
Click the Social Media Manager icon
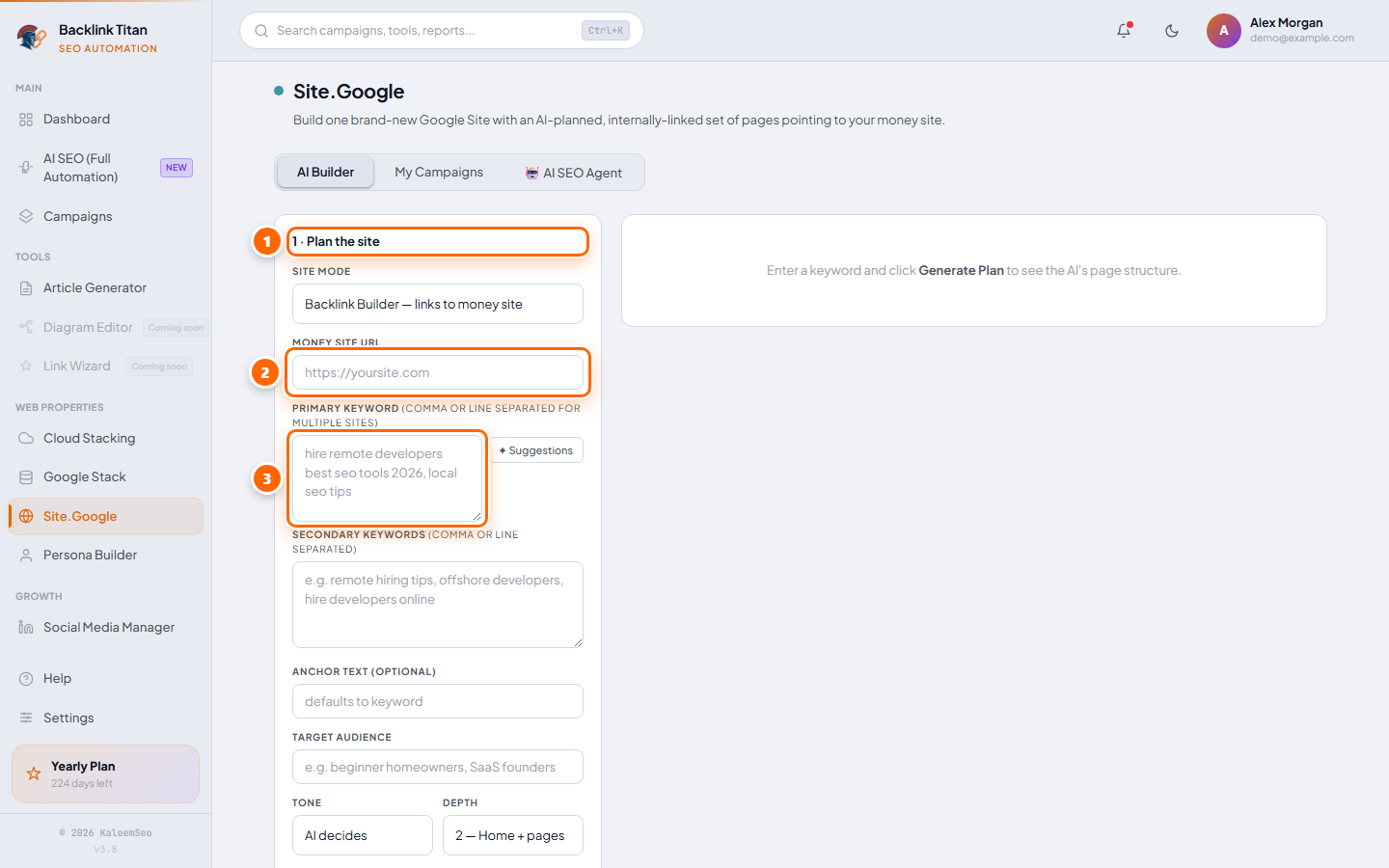click(26, 628)
